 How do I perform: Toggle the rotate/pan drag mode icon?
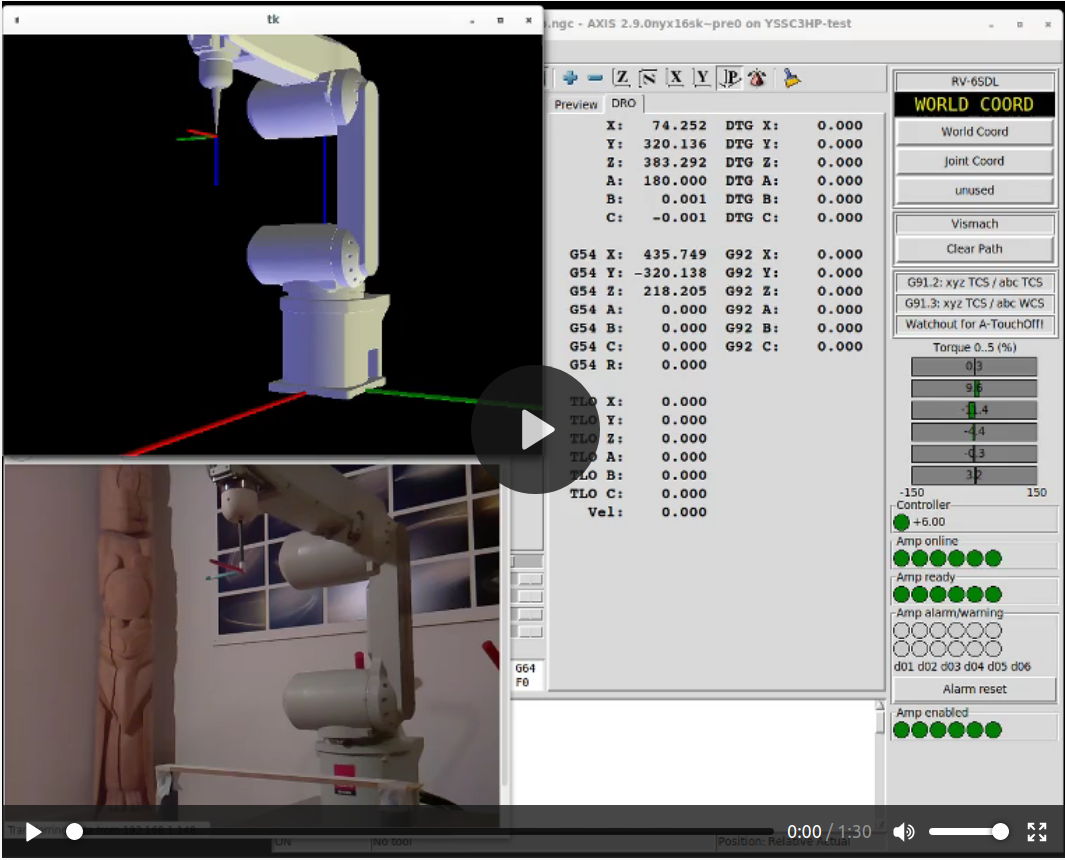pyautogui.click(x=757, y=78)
